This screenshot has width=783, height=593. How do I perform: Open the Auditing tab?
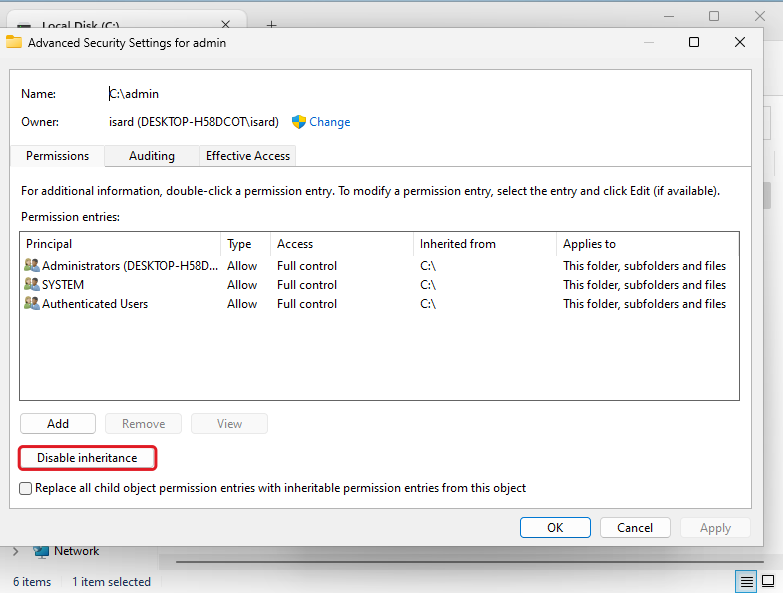[x=152, y=156]
